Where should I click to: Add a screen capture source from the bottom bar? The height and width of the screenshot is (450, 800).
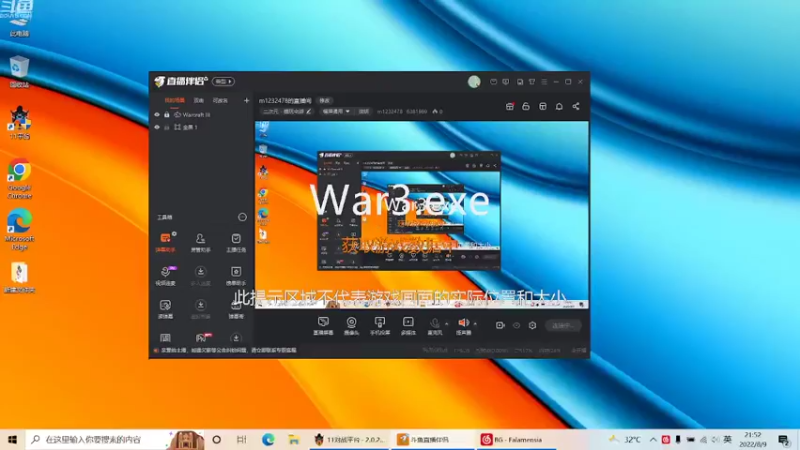click(x=323, y=326)
